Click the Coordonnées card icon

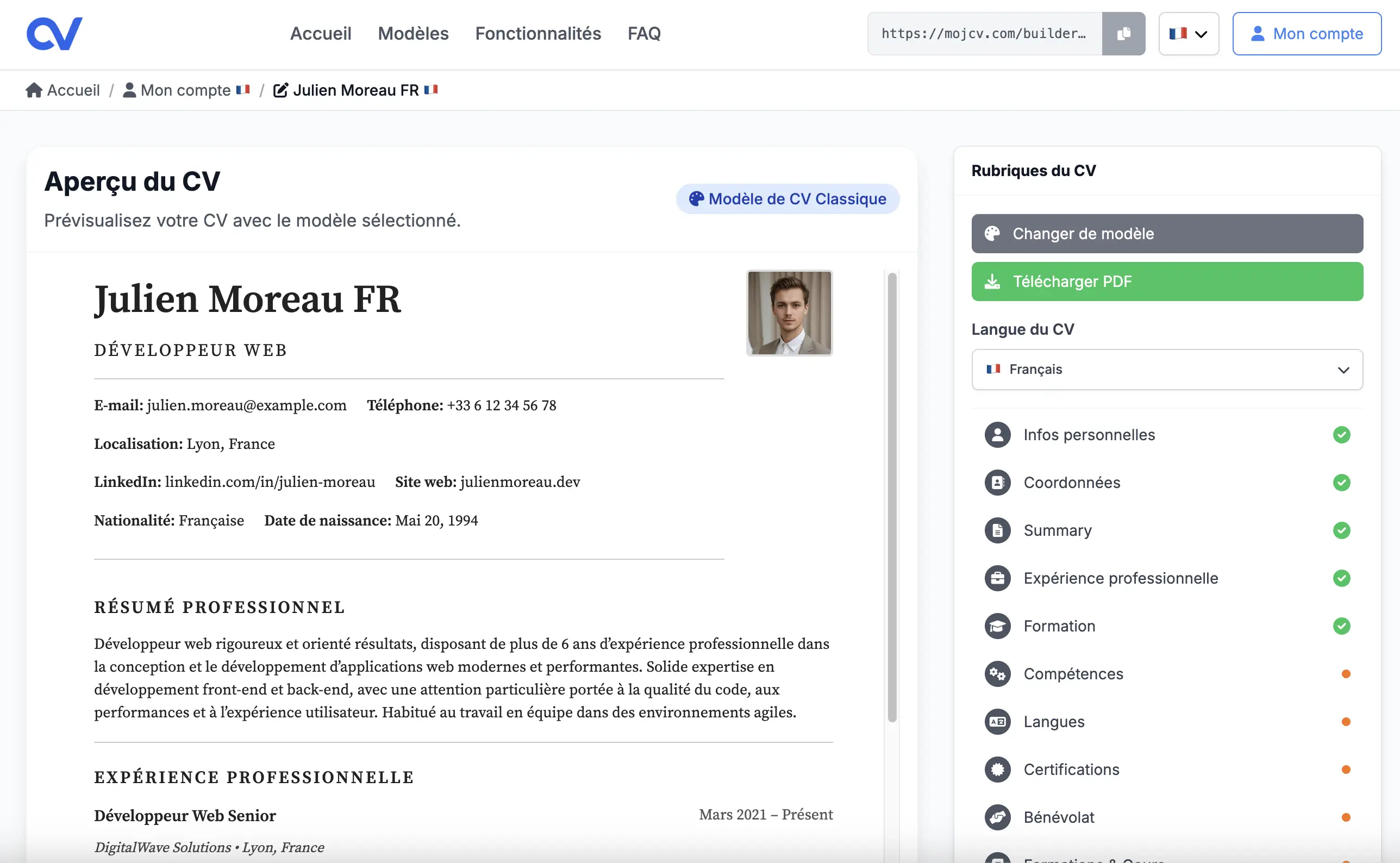coord(997,482)
